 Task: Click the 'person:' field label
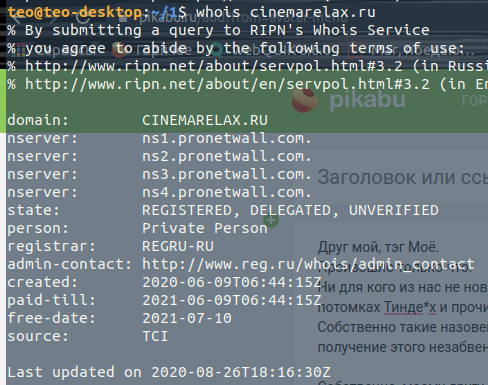[x=38, y=228]
